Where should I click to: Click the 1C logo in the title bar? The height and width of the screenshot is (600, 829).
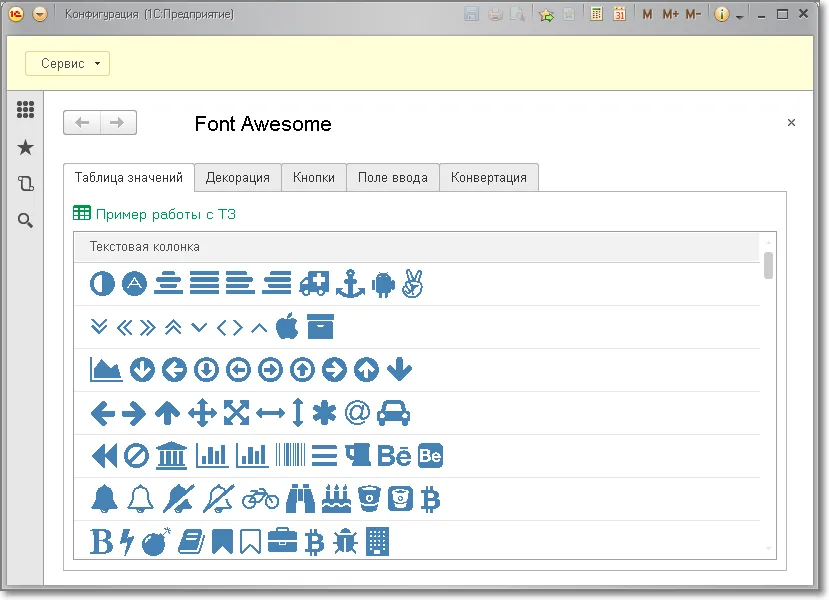pos(16,14)
